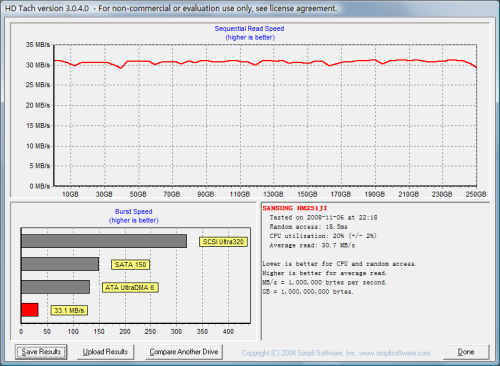Click the SATA 150 yellow label
This screenshot has width=500, height=366.
click(130, 265)
